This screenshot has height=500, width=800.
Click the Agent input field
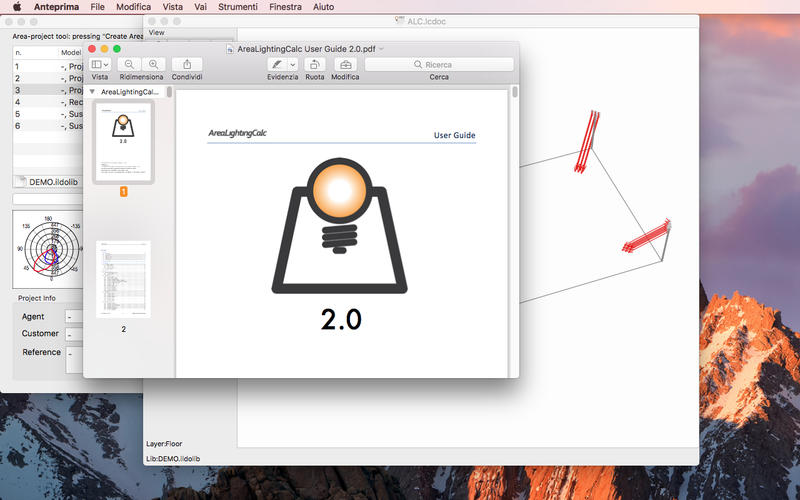[74, 317]
